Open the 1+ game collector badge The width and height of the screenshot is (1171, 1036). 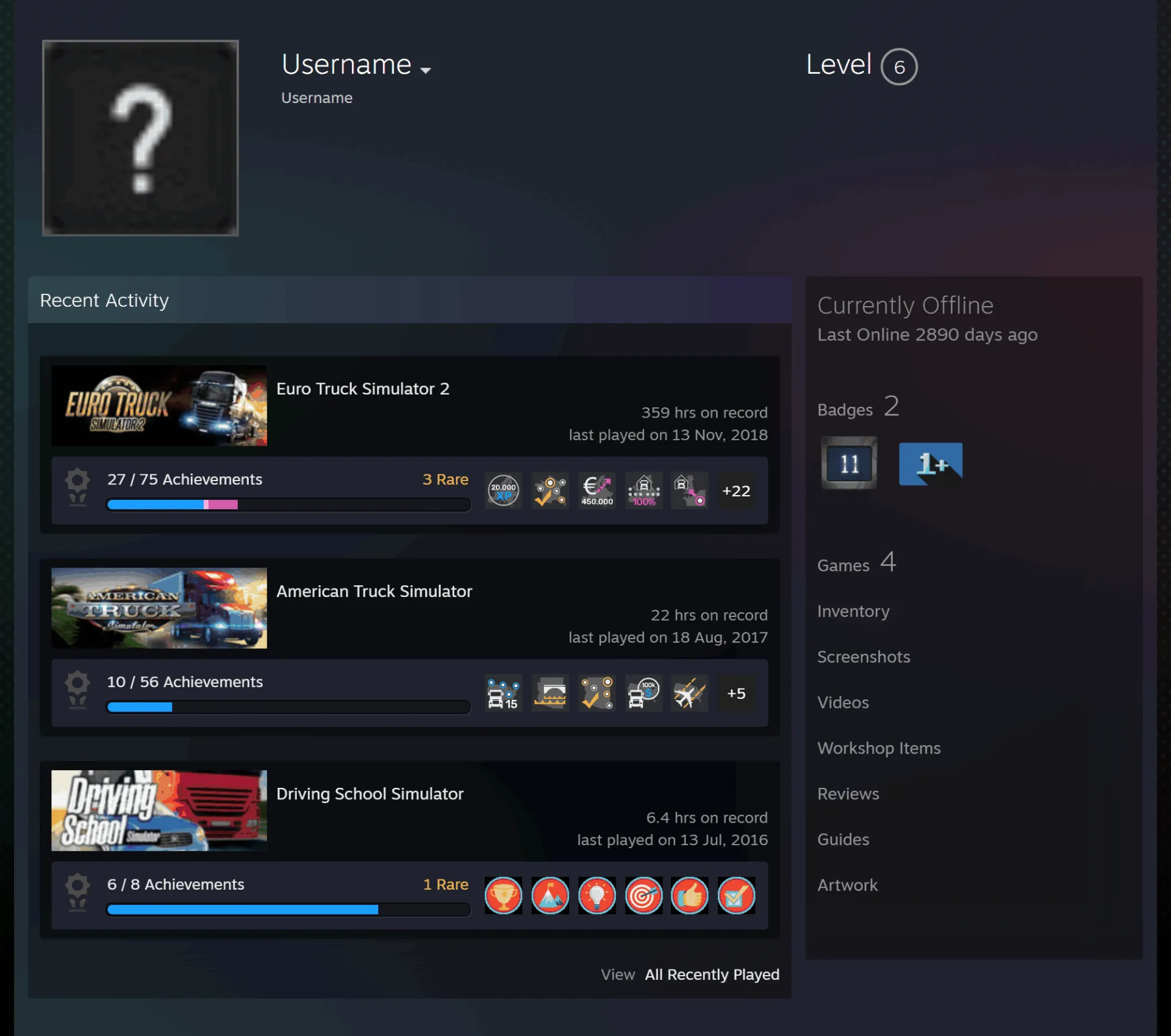(x=931, y=464)
